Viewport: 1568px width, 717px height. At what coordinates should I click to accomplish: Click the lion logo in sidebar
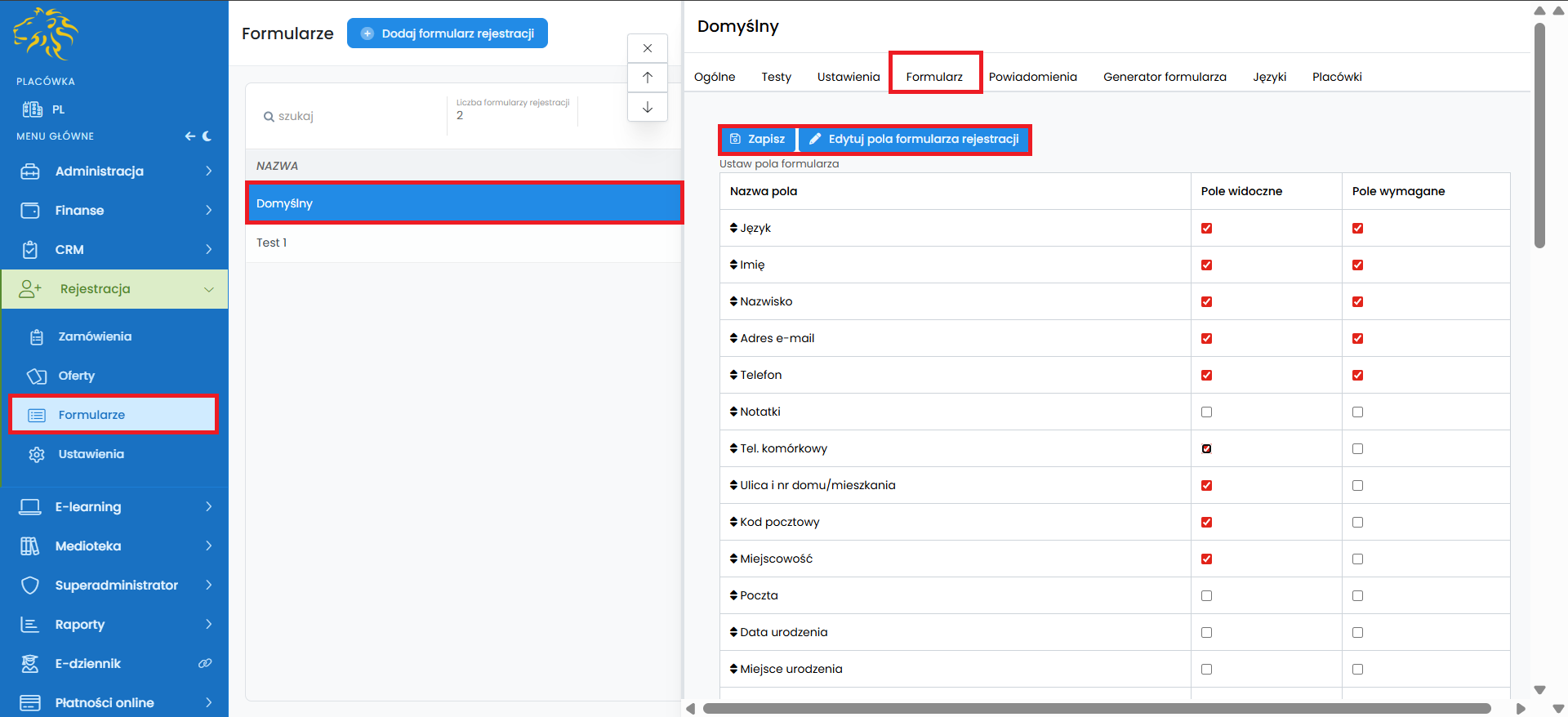click(x=46, y=34)
